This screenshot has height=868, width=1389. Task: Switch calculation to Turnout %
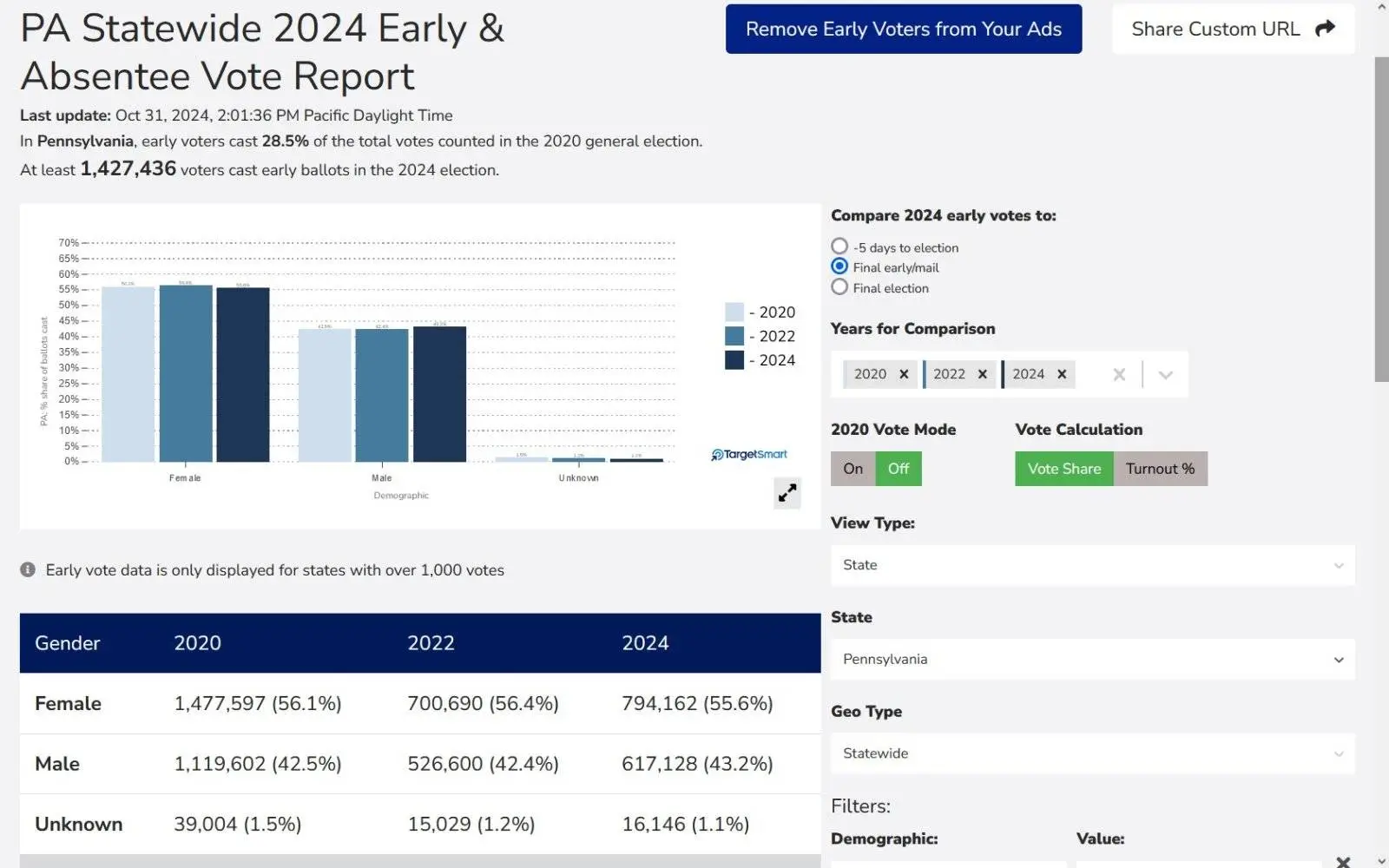(1160, 469)
